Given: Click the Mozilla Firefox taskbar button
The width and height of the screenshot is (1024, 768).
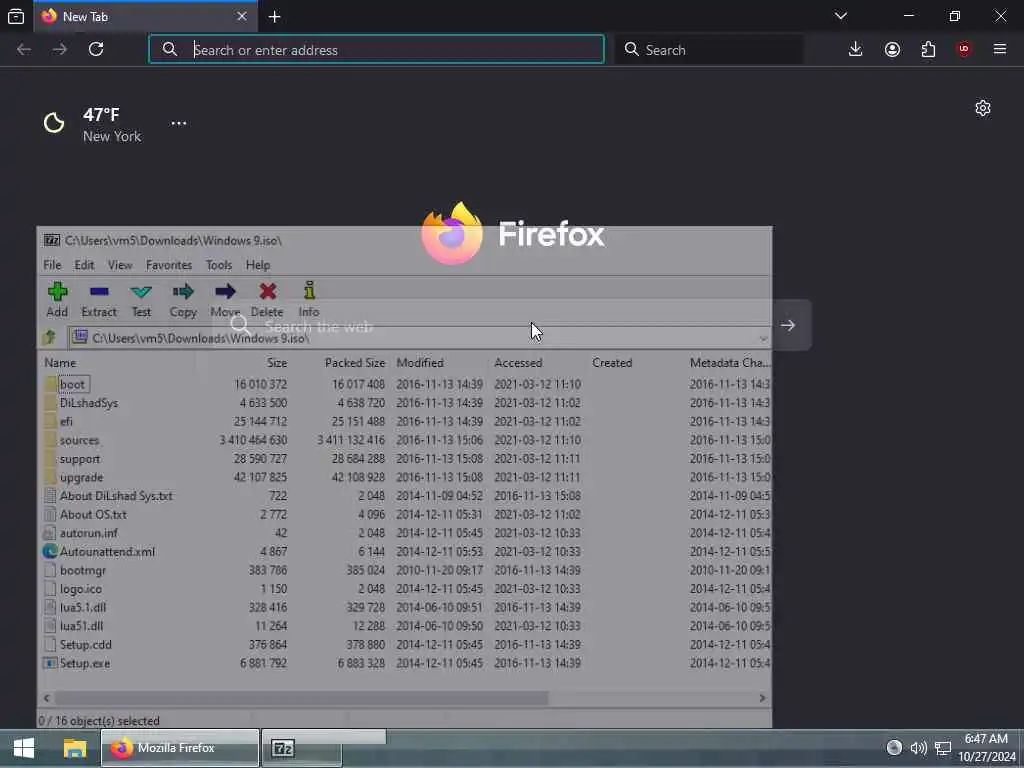Looking at the screenshot, I should [180, 748].
